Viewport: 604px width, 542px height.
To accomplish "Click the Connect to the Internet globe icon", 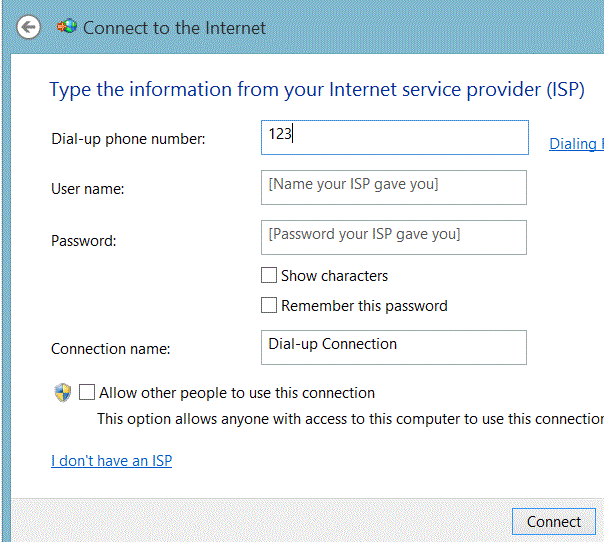I will [67, 27].
